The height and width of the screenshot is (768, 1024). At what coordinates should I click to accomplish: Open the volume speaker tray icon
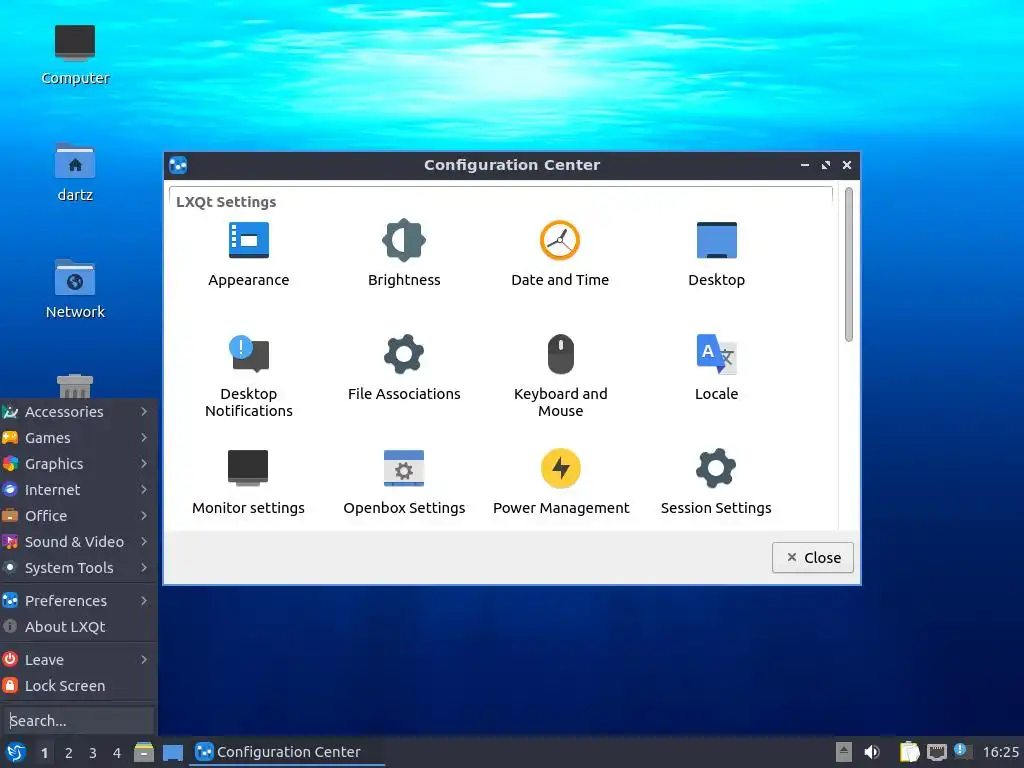coord(872,752)
